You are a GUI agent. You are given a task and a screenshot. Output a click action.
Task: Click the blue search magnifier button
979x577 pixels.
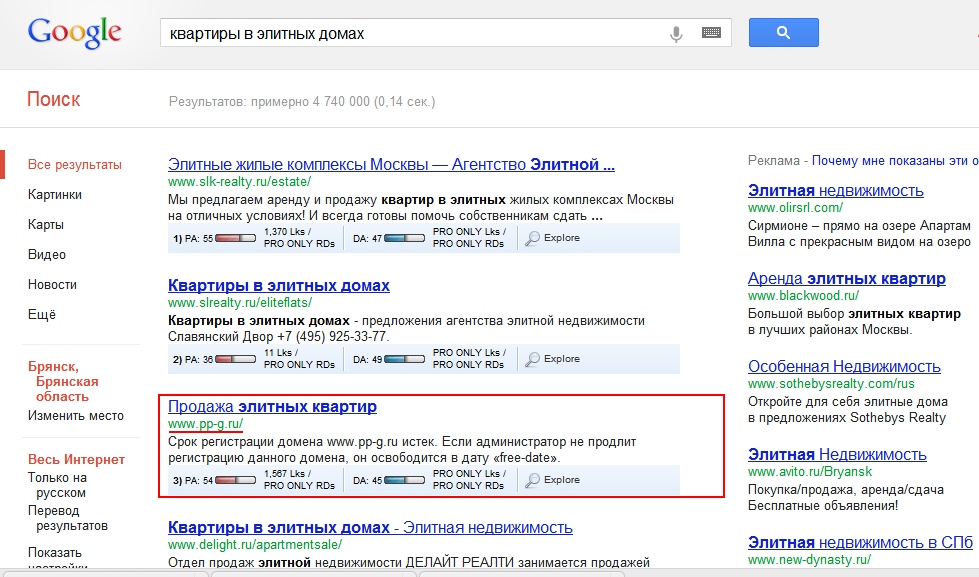784,32
